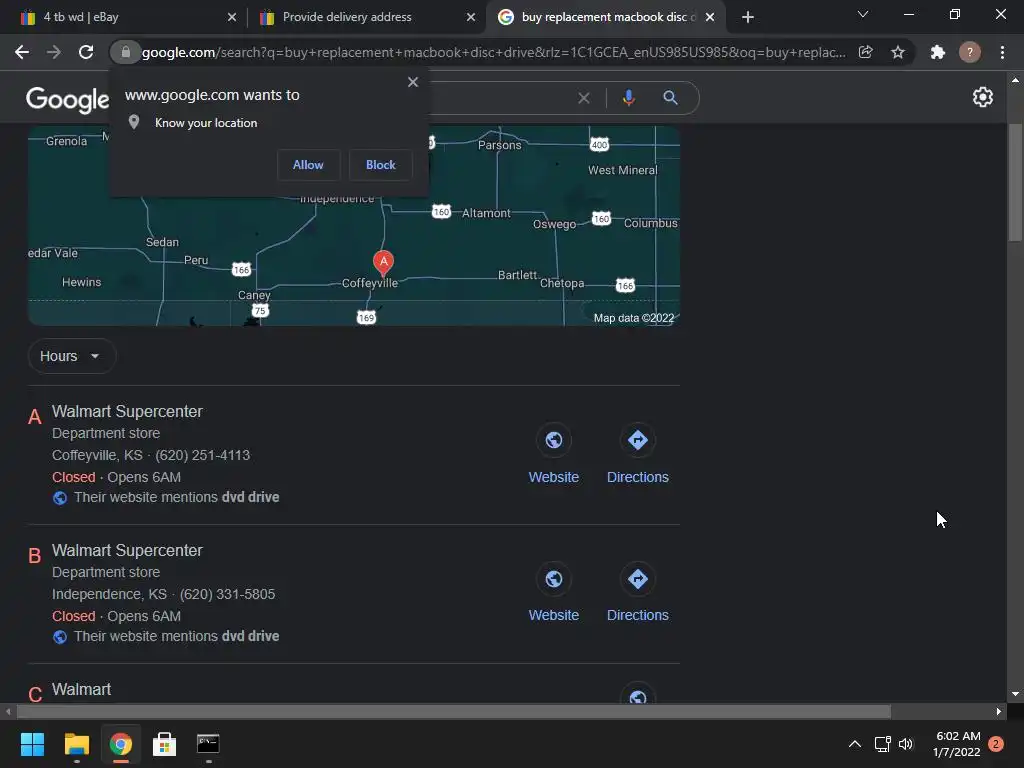Screen dimensions: 1024x768
Task: Select the 'buy replacement macbook disc' tab
Action: point(603,17)
